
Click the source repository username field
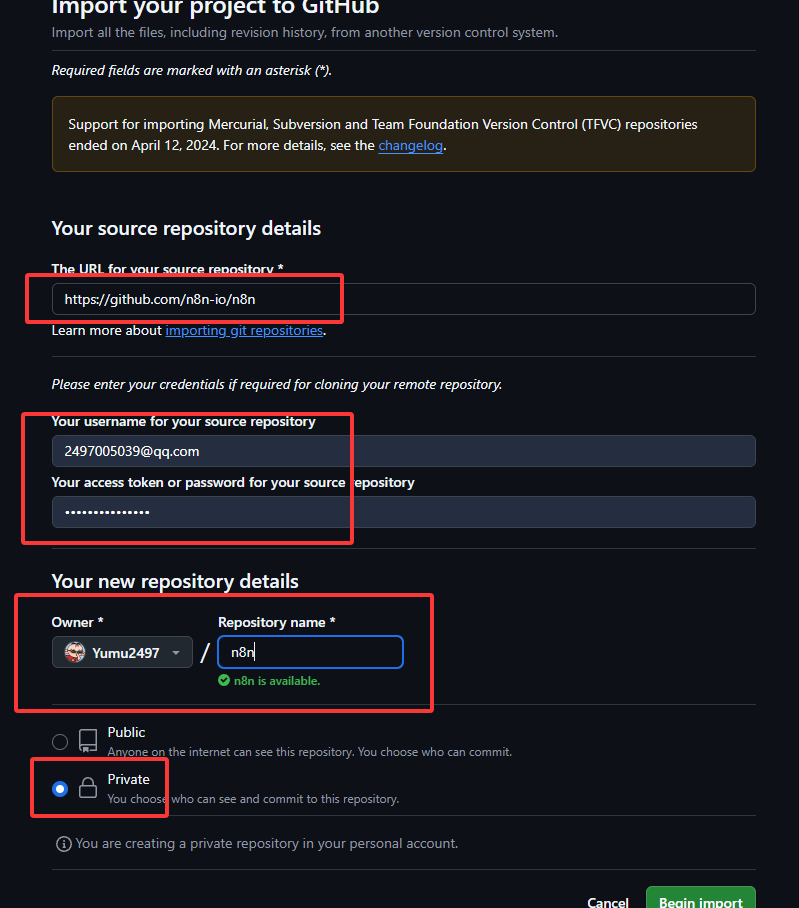tap(403, 451)
